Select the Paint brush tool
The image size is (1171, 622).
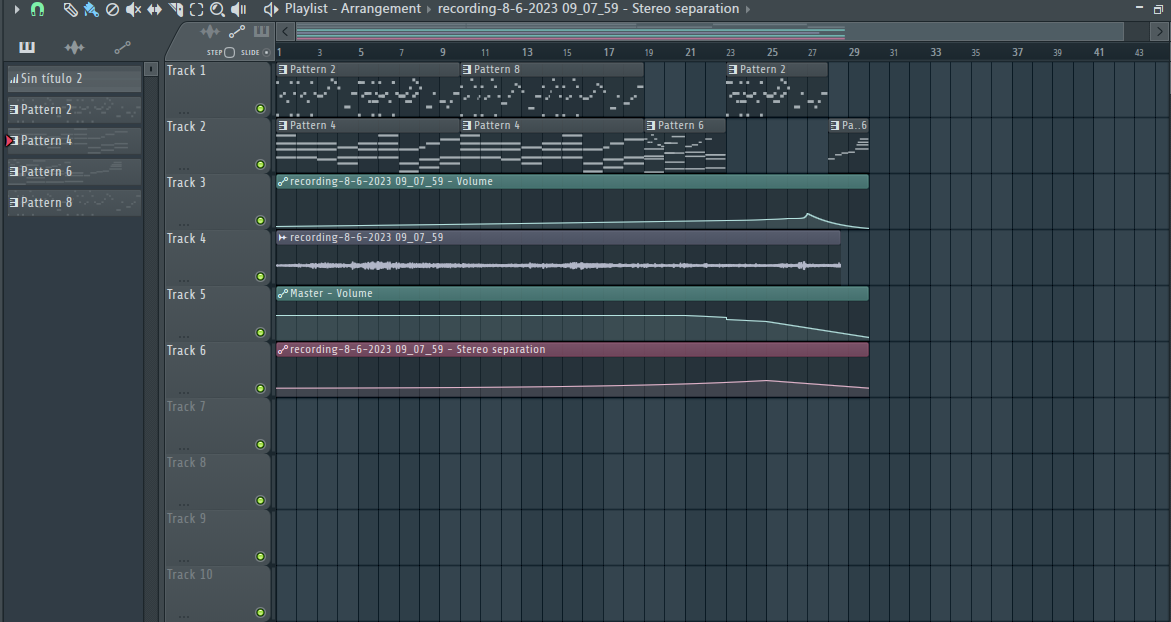91,10
